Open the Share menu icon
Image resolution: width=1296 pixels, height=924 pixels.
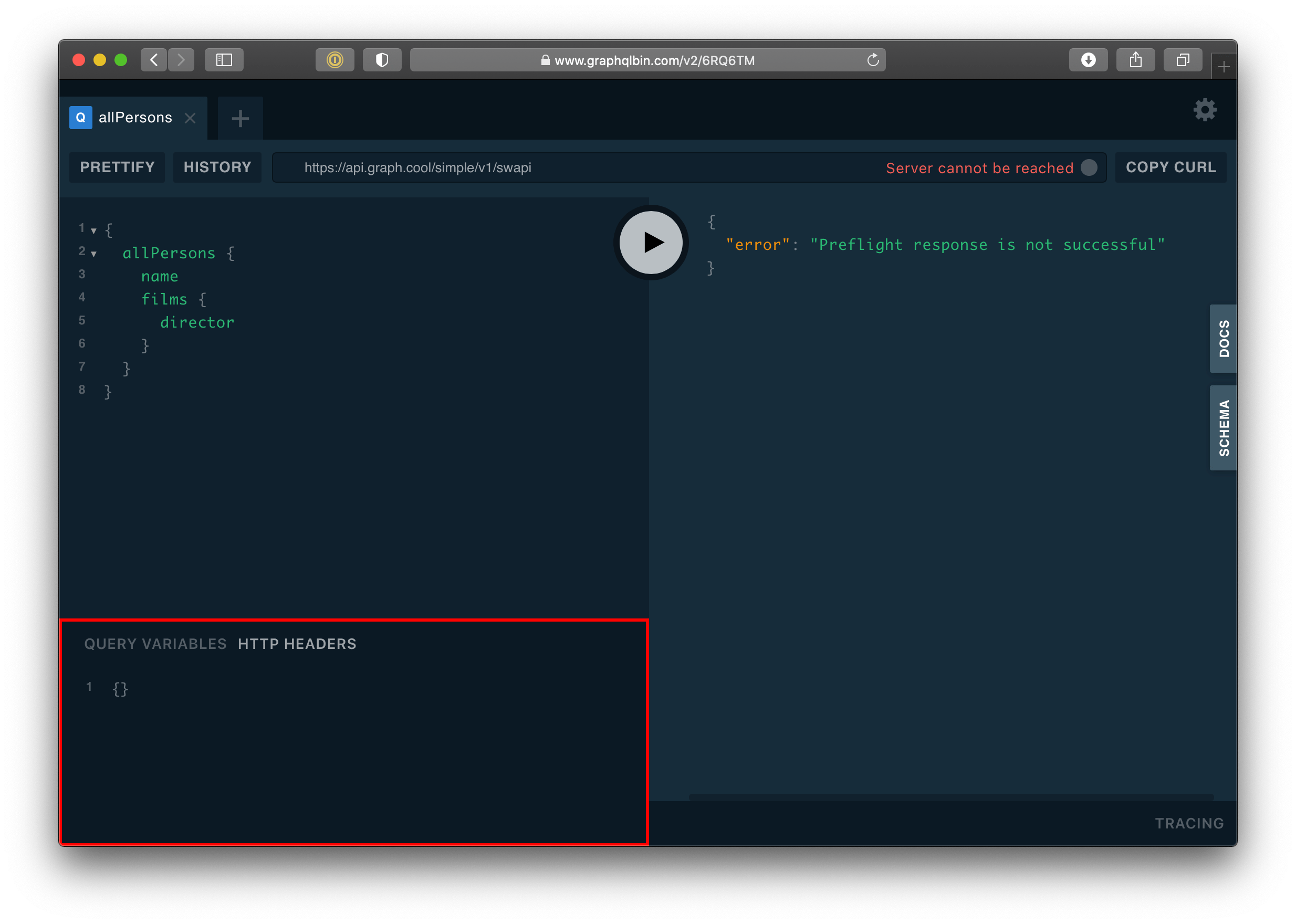[1135, 60]
